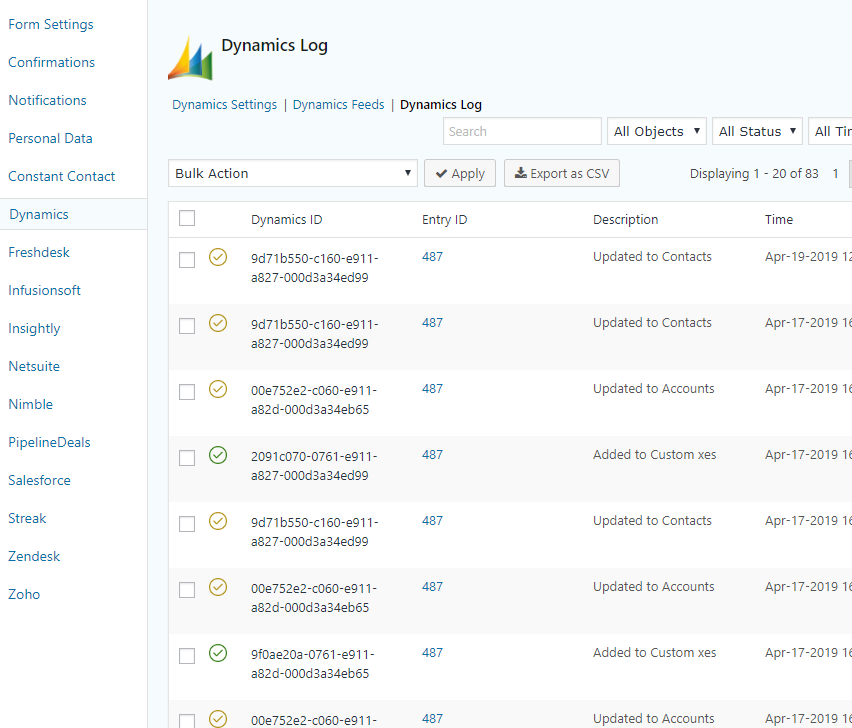This screenshot has height=728, width=852.
Task: Click the Search input field
Action: pos(522,131)
